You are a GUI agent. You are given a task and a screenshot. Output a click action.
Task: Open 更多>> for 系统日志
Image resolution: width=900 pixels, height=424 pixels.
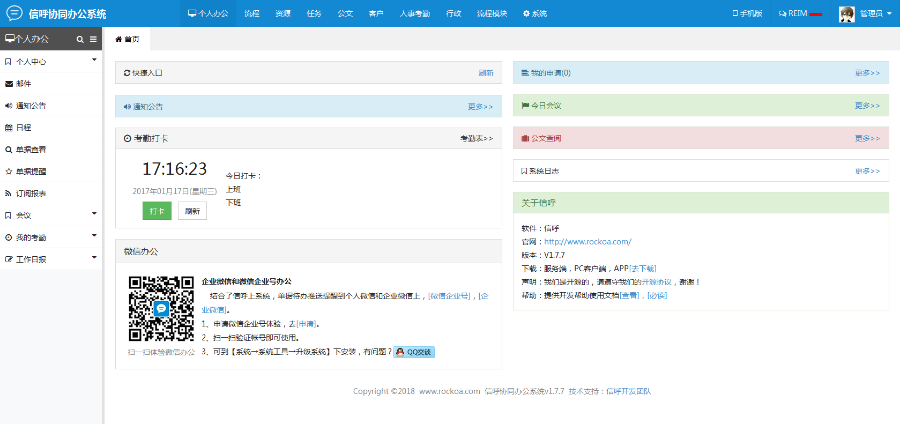(x=867, y=171)
